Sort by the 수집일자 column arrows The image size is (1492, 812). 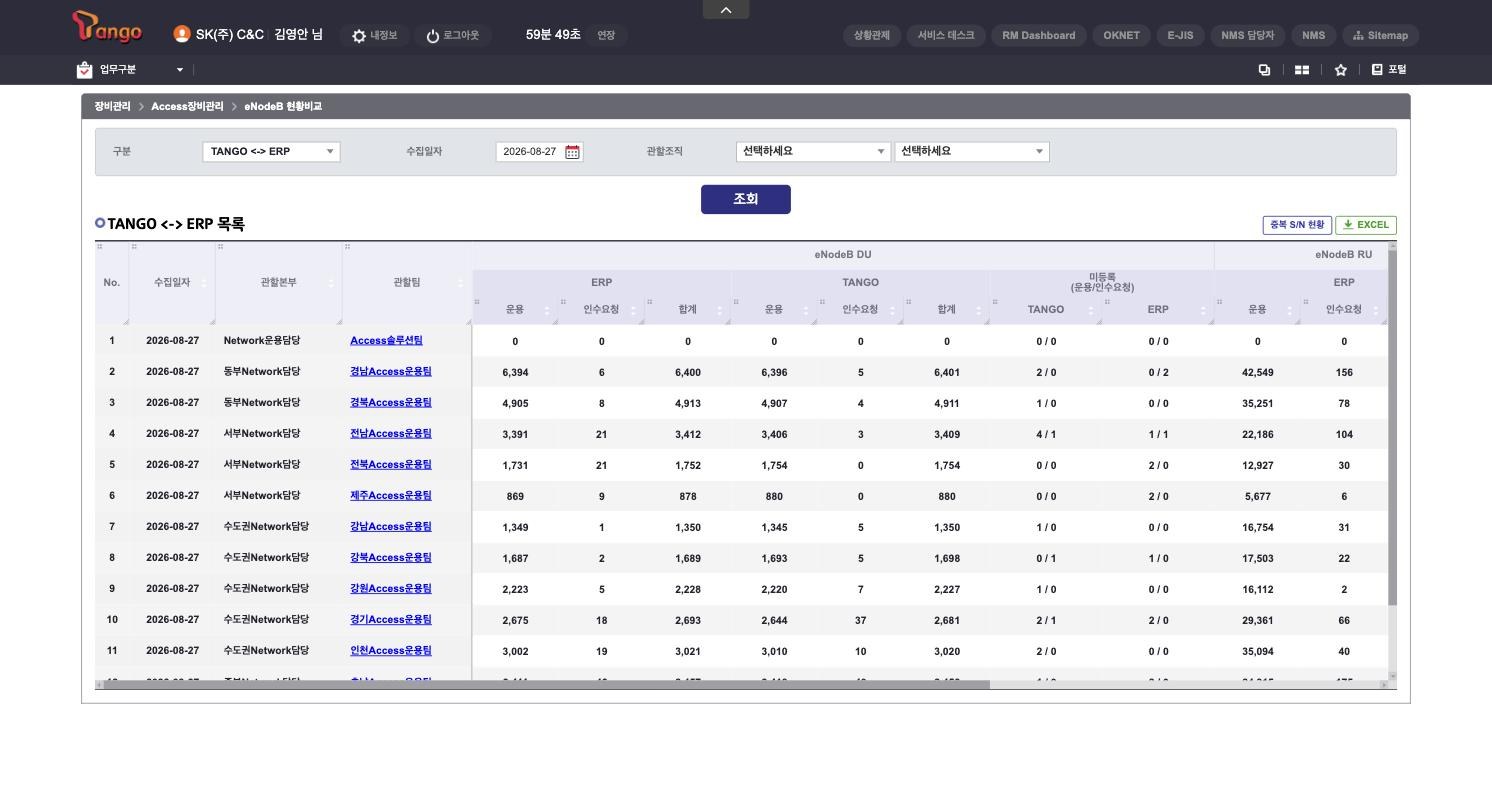click(x=204, y=283)
